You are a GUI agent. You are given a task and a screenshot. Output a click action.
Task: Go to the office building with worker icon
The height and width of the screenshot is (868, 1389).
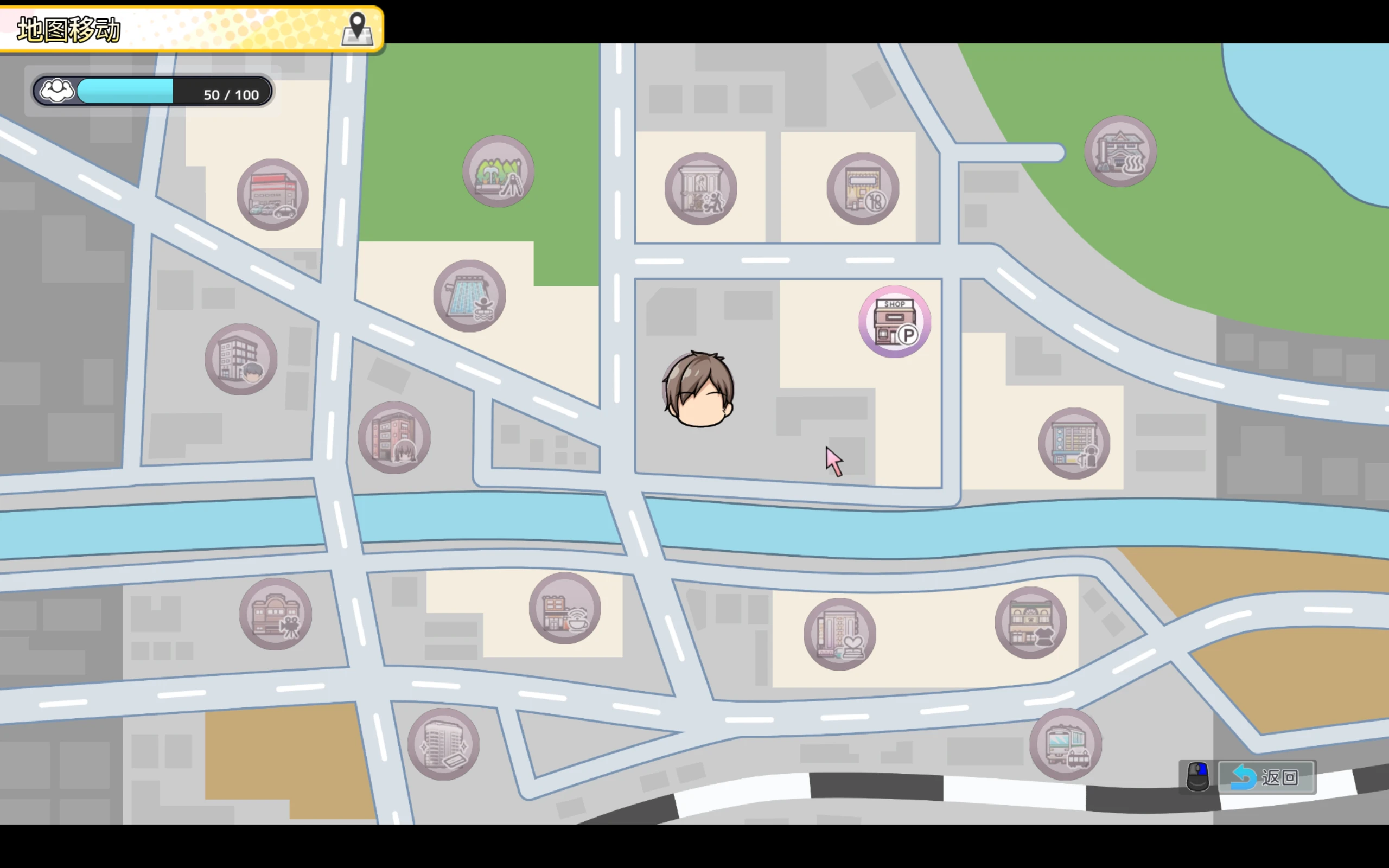1074,443
